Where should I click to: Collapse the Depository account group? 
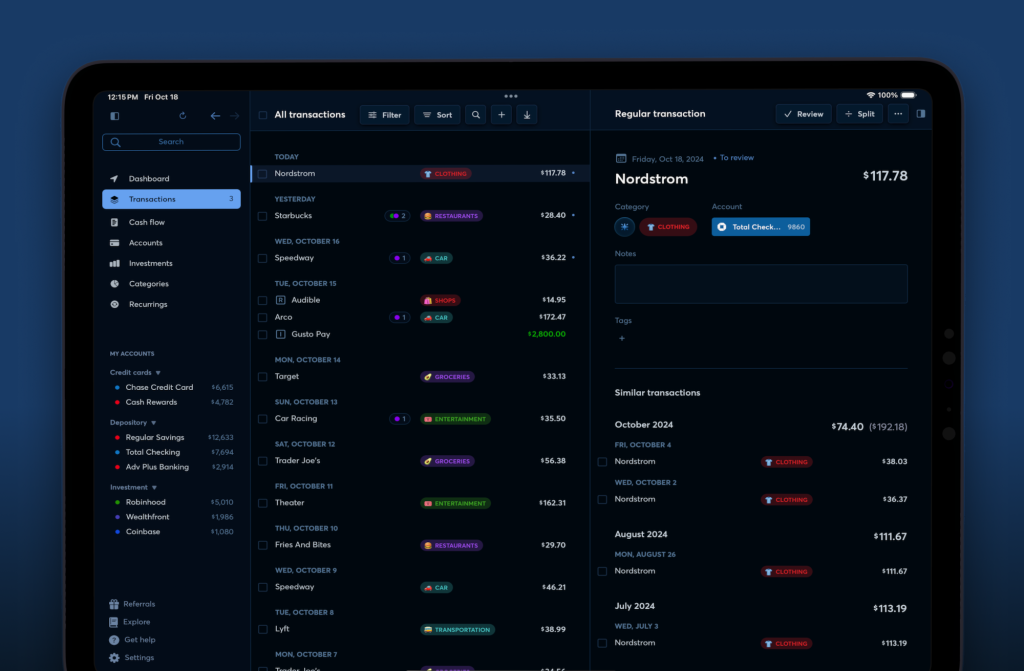click(153, 423)
